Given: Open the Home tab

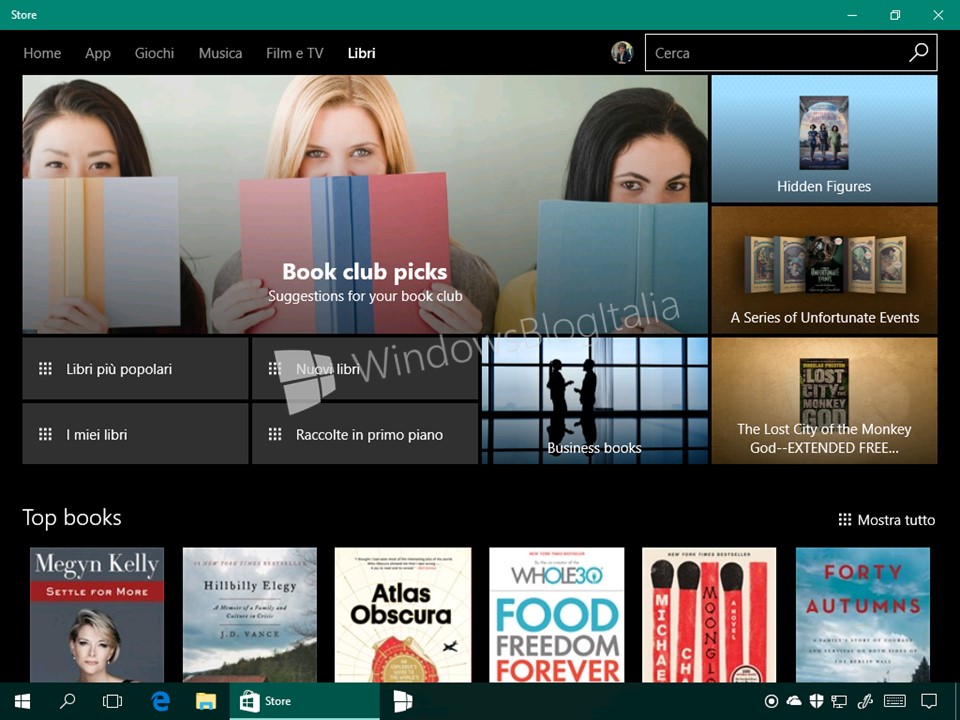Looking at the screenshot, I should 42,53.
